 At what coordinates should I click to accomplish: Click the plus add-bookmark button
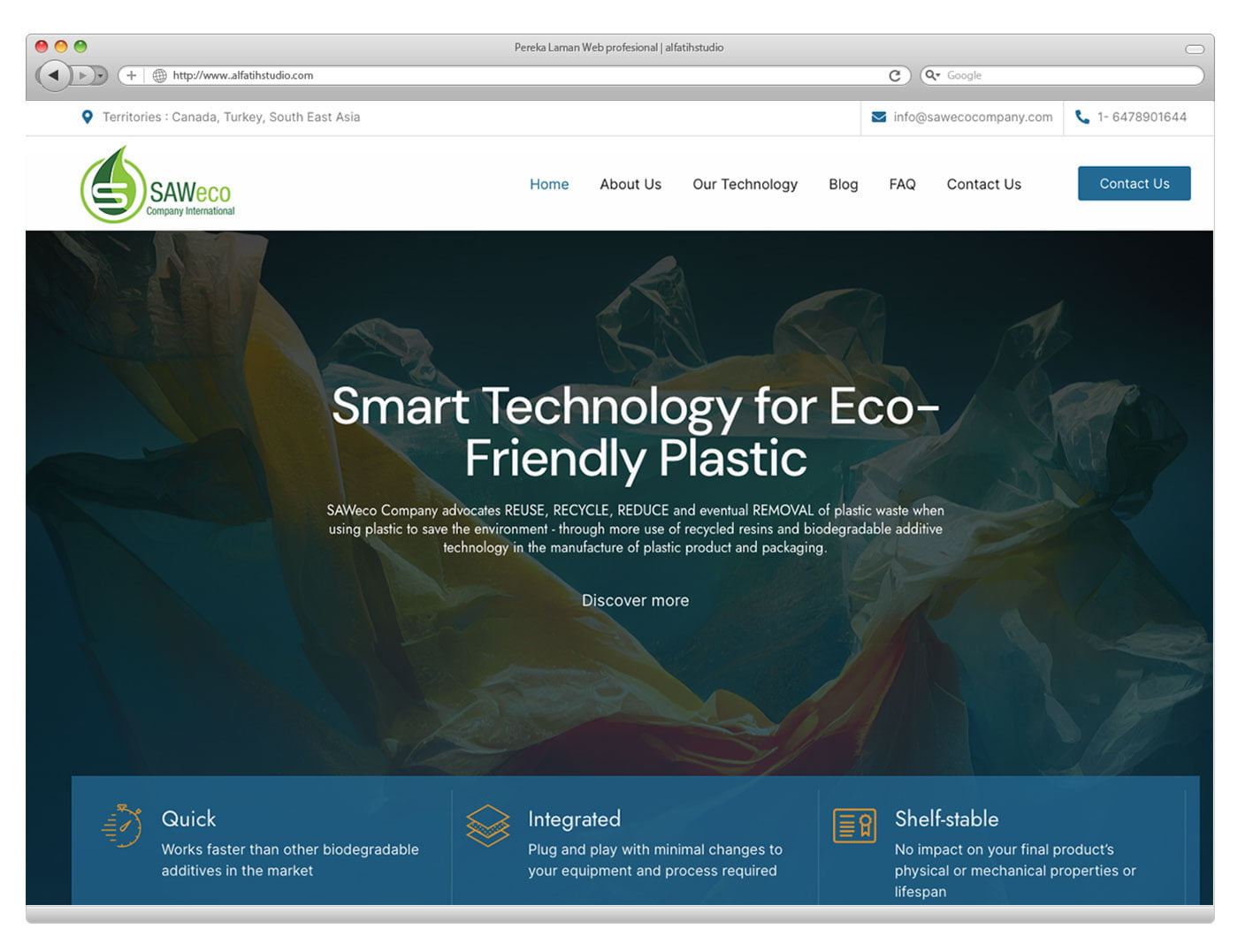pos(131,75)
